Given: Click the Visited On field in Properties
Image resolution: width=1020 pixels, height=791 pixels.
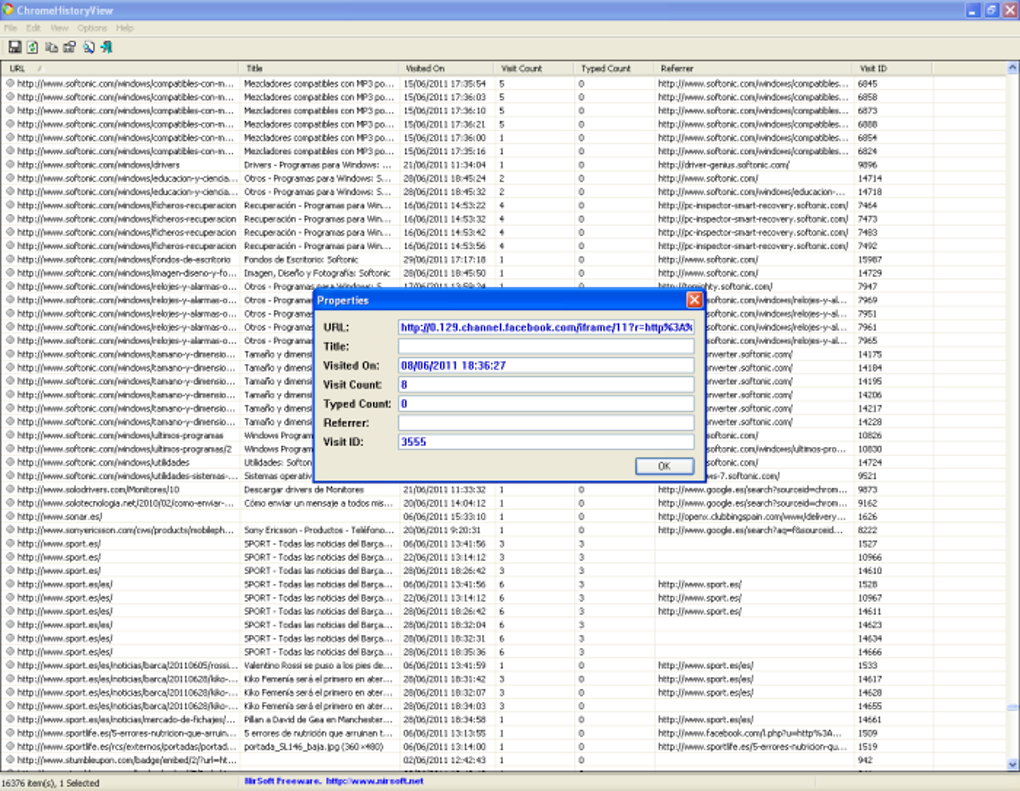Looking at the screenshot, I should pyautogui.click(x=546, y=366).
